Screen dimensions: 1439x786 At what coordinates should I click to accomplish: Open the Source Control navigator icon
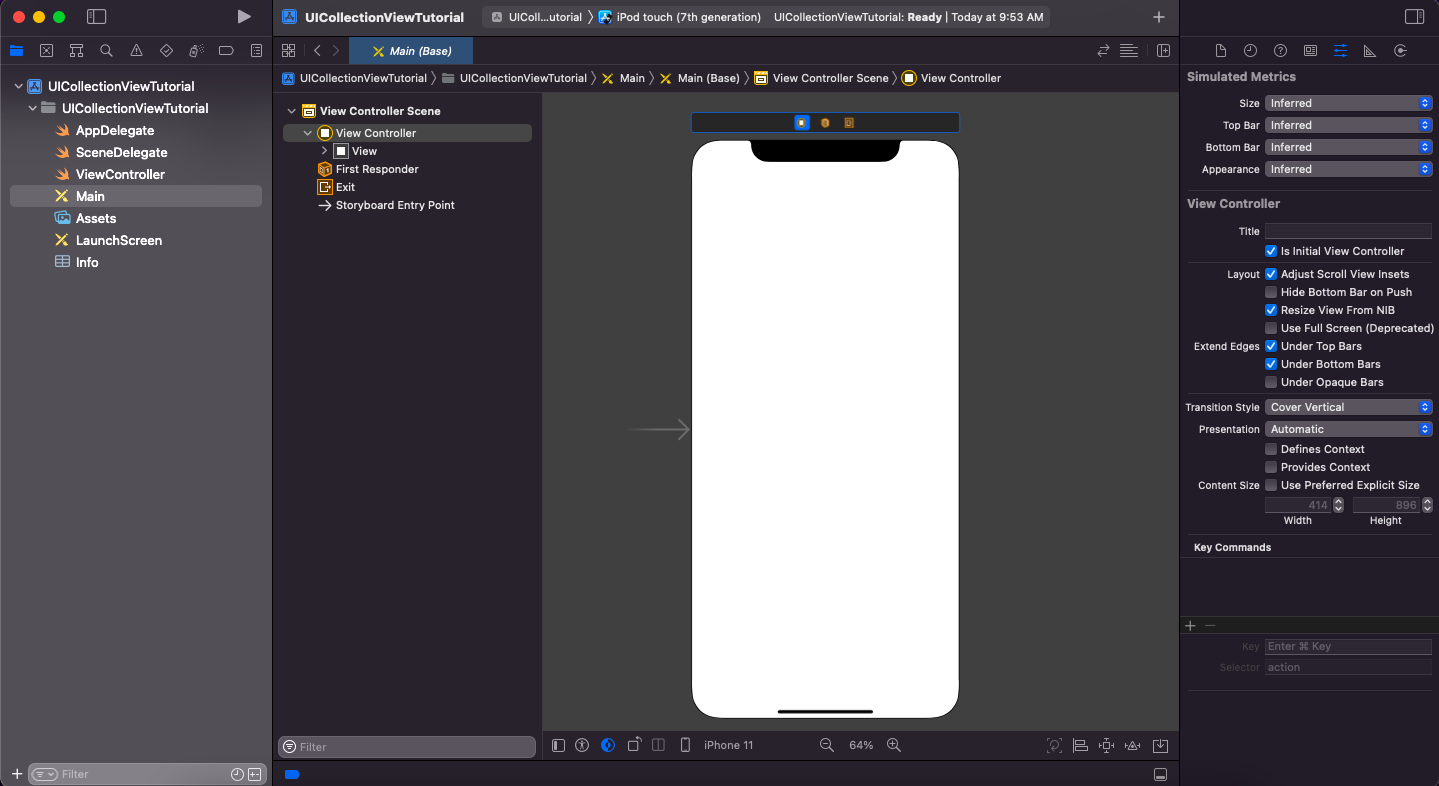point(46,51)
